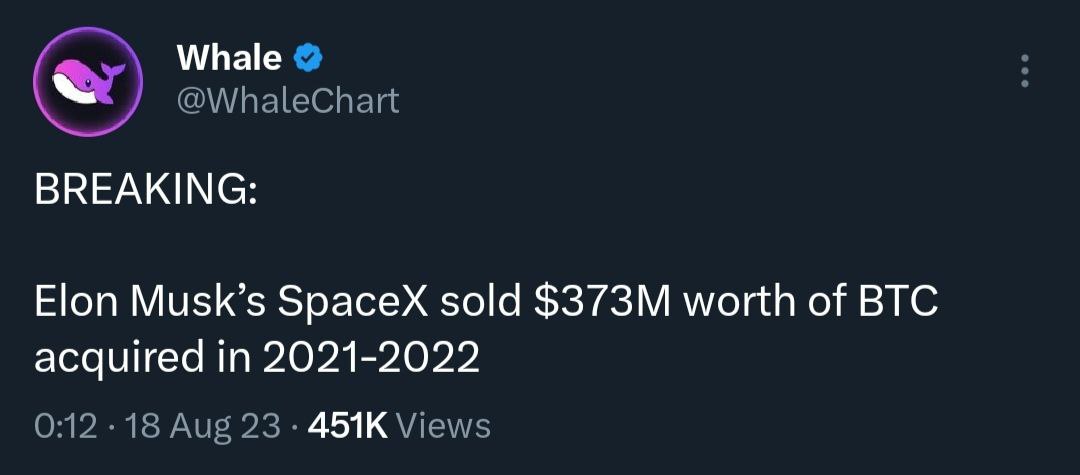Viewport: 1080px width, 475px height.
Task: Open the 451K view count
Action: (349, 426)
